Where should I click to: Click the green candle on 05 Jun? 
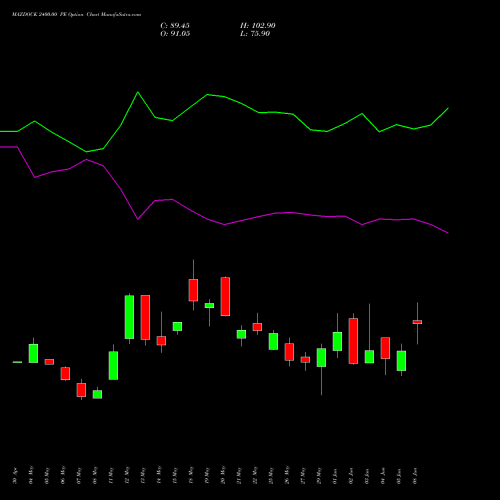pyautogui.click(x=401, y=361)
